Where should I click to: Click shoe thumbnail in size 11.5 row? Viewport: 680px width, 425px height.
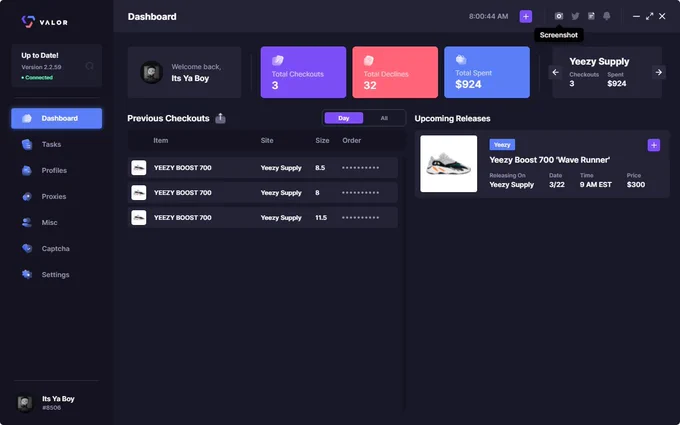point(139,218)
